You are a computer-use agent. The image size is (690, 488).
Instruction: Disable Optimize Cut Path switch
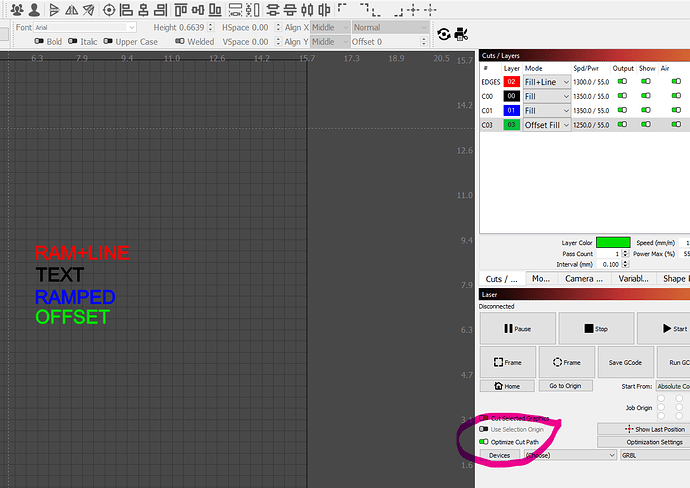[484, 442]
